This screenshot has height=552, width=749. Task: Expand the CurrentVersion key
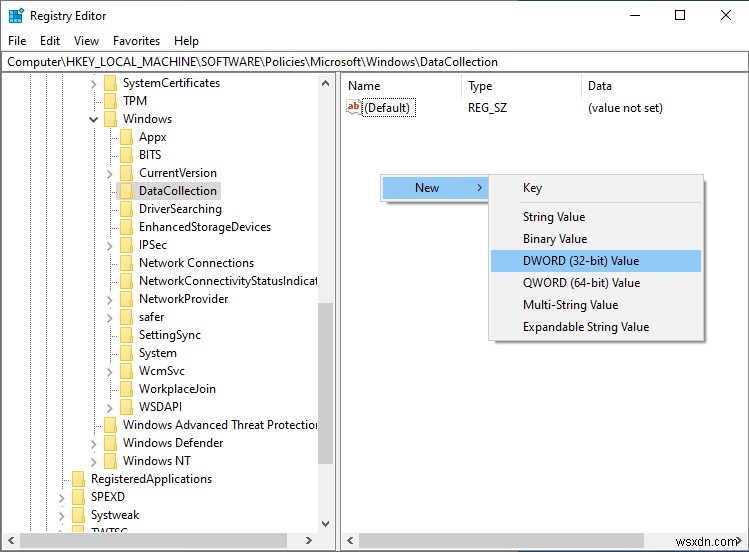coord(110,174)
